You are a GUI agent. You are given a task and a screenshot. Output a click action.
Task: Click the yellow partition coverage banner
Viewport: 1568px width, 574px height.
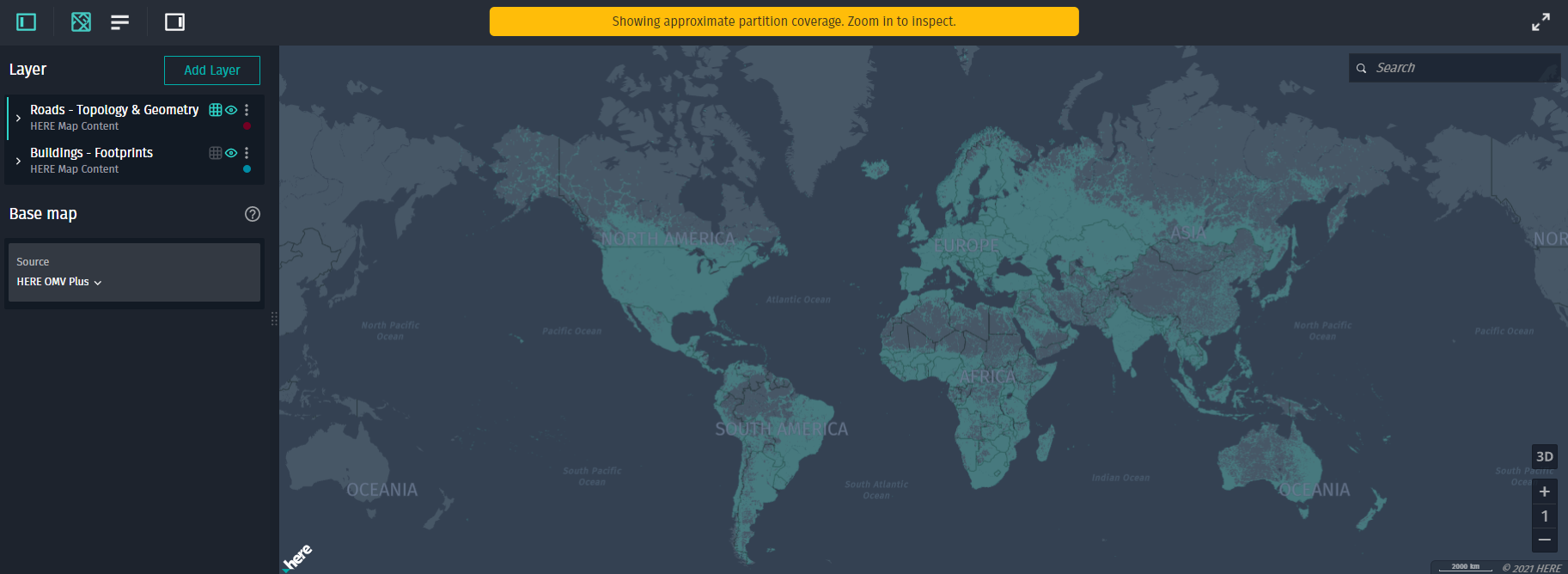pyautogui.click(x=784, y=21)
